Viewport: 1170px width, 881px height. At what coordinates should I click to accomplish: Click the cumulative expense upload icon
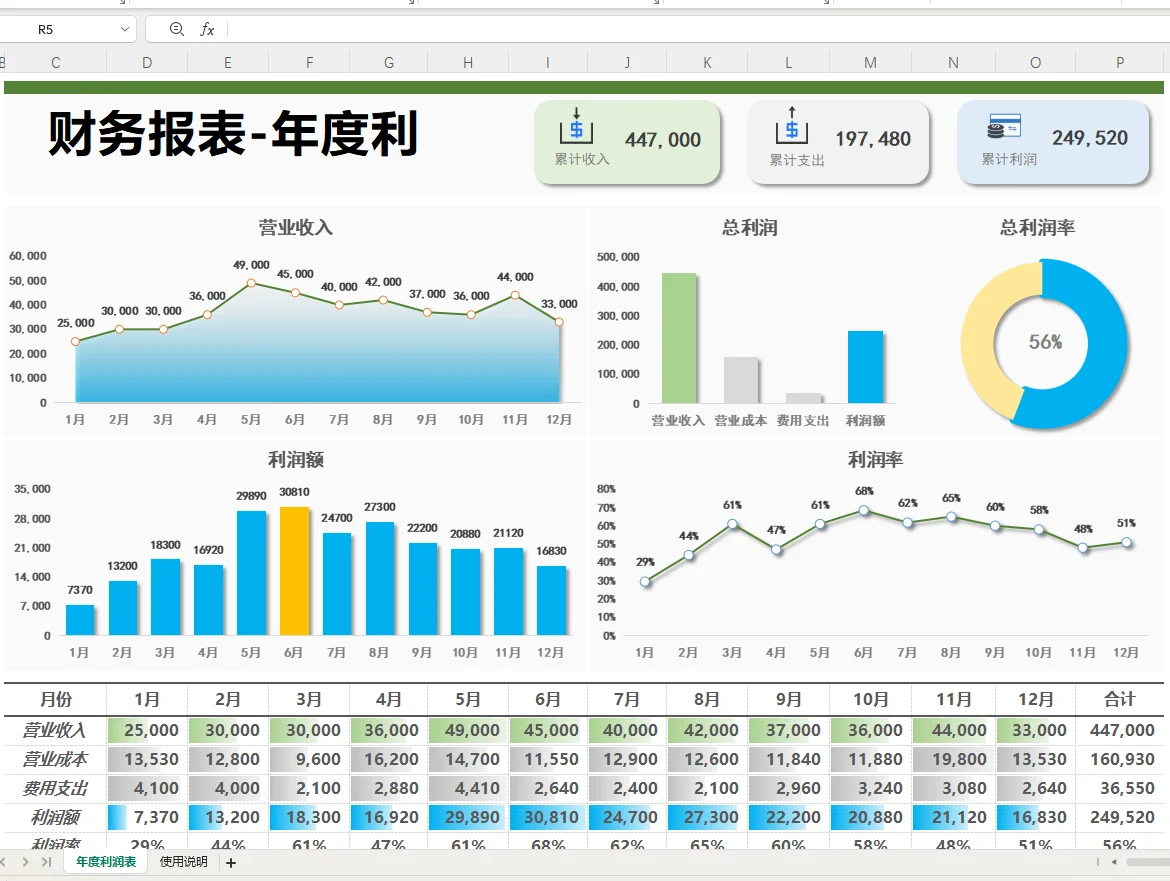(x=792, y=125)
